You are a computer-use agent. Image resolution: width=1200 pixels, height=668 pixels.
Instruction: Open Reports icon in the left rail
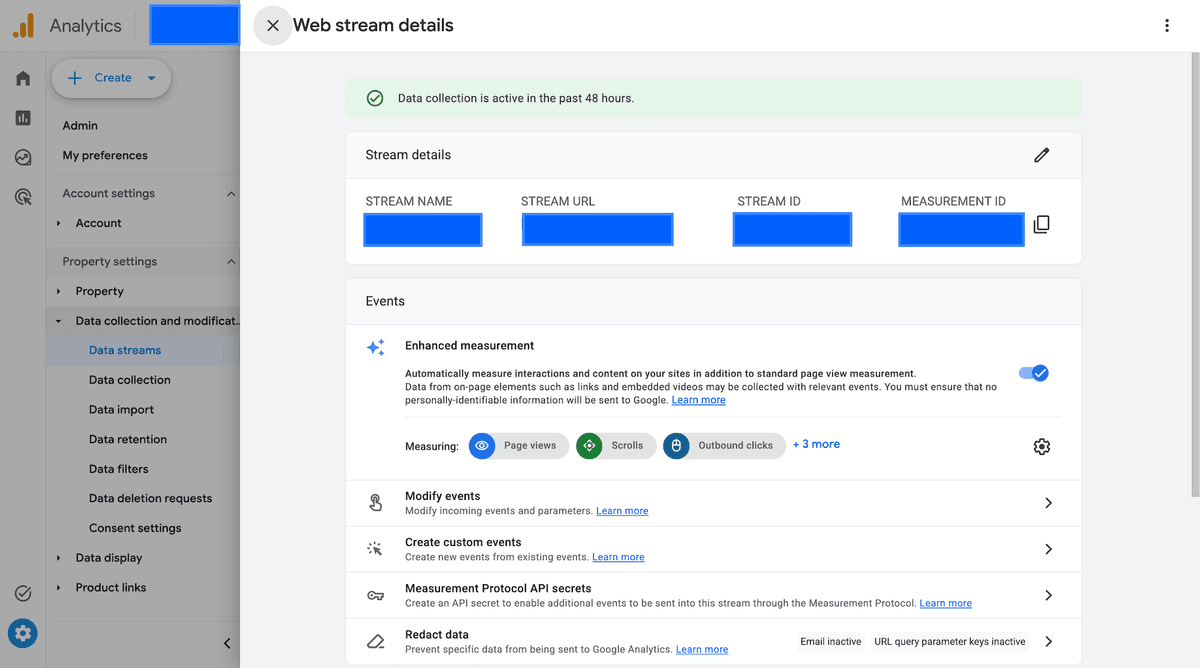click(23, 118)
